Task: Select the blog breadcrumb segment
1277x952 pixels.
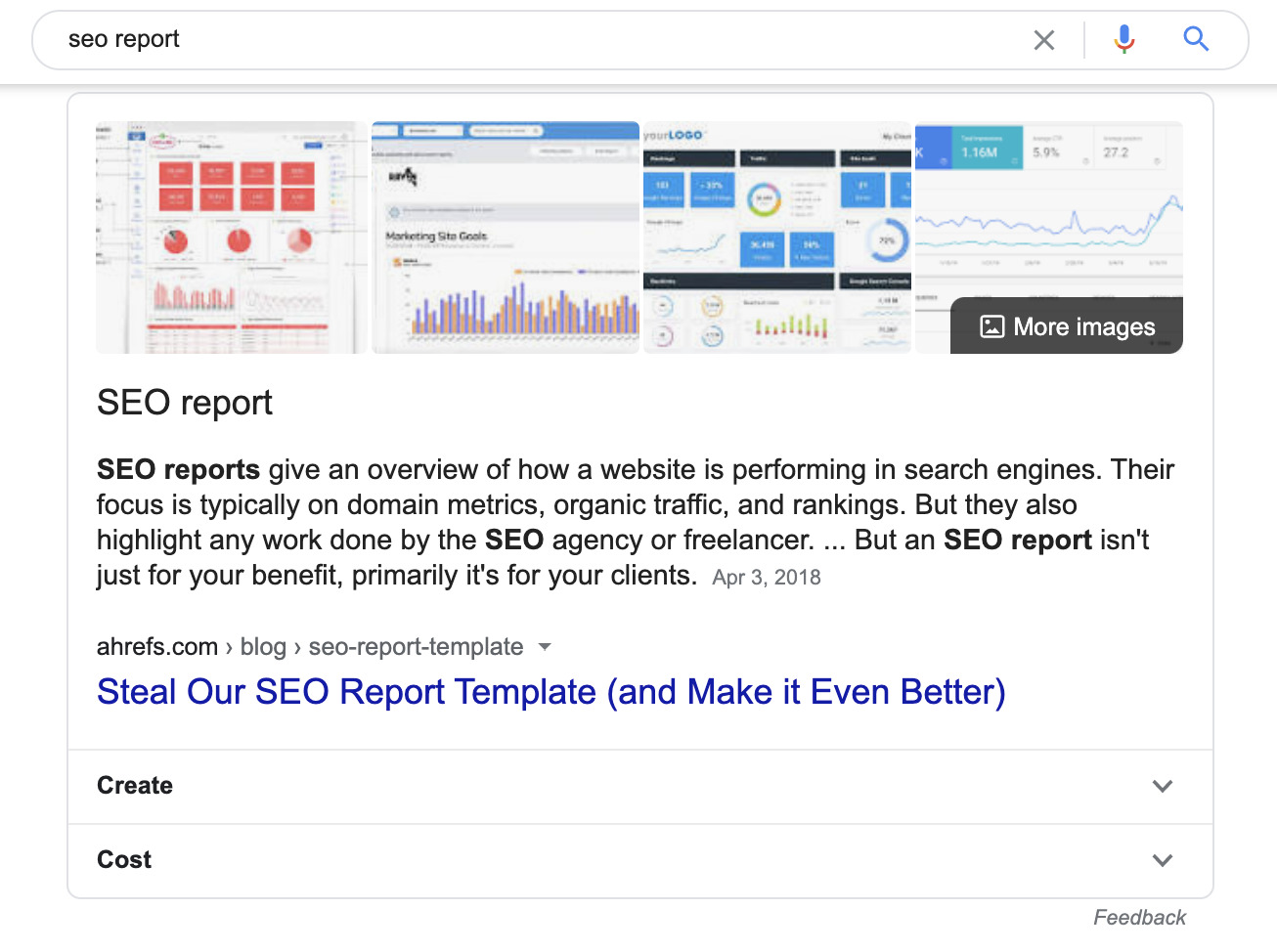Action: 263,646
